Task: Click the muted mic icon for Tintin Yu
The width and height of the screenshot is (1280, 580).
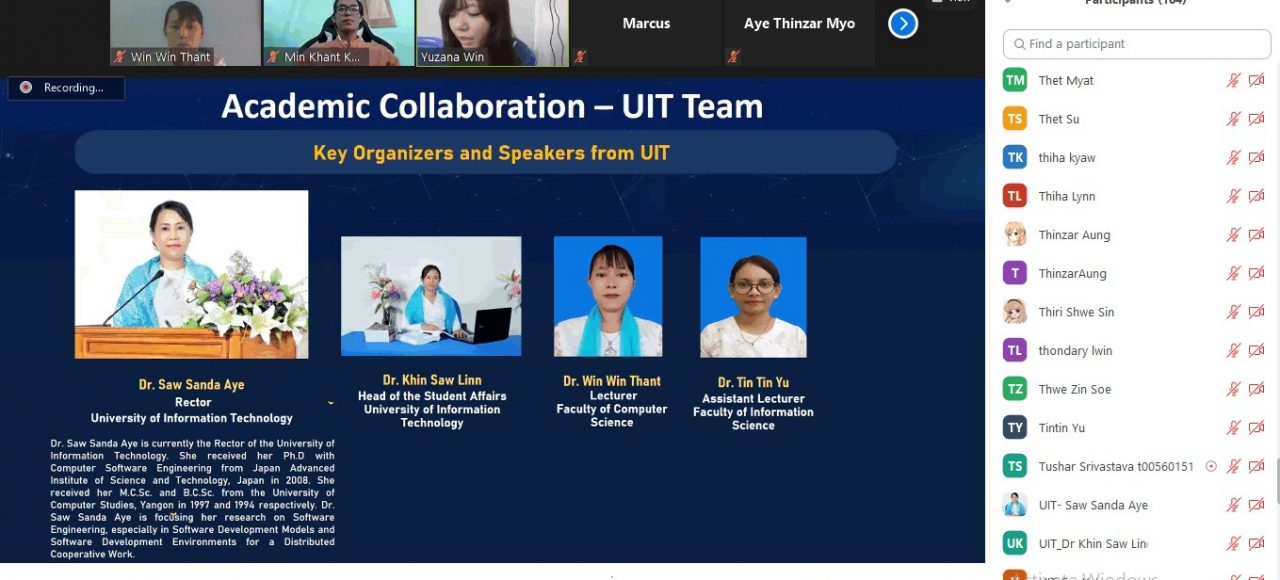Action: click(1234, 428)
